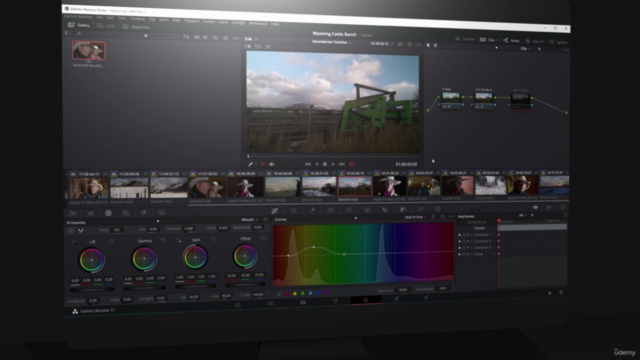640x360 pixels.
Task: Select the rancher still in gallery
Action: tap(89, 51)
